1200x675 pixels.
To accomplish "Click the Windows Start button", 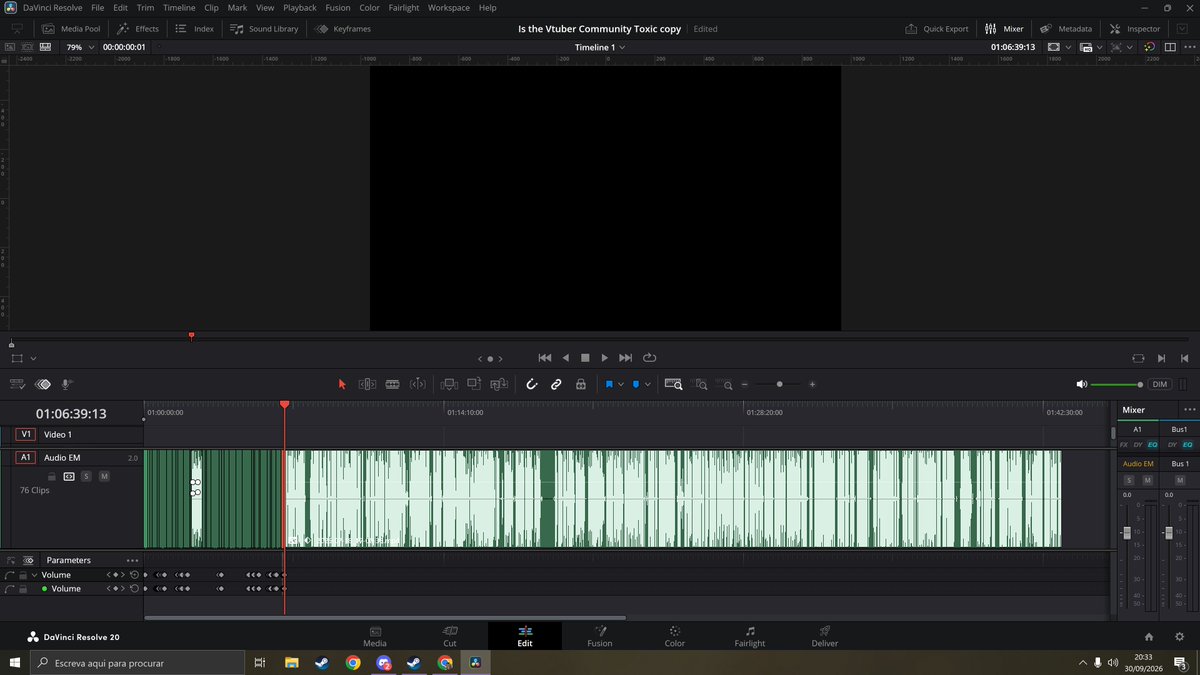I will coord(14,662).
